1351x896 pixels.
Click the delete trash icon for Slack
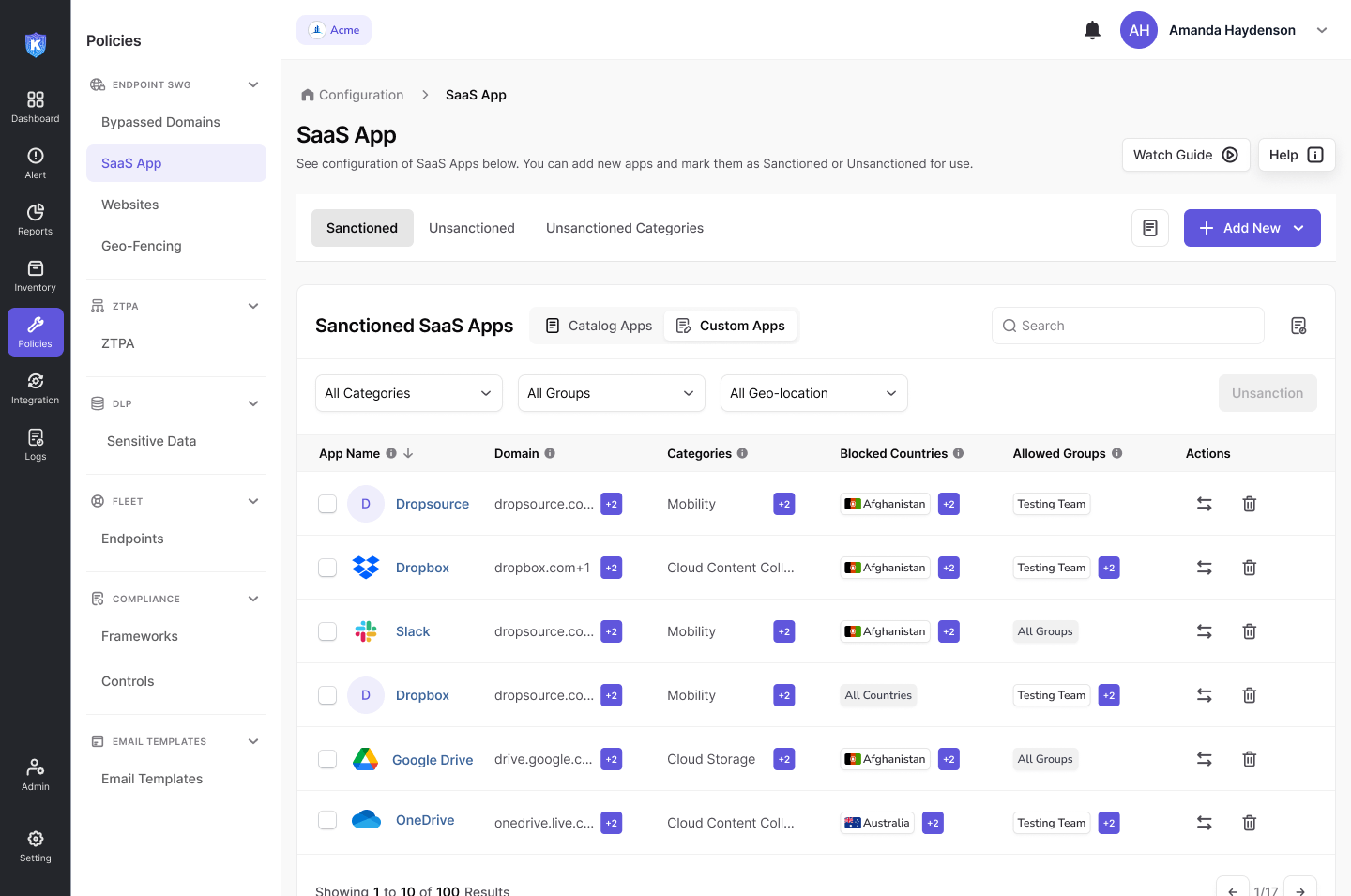[x=1250, y=631]
